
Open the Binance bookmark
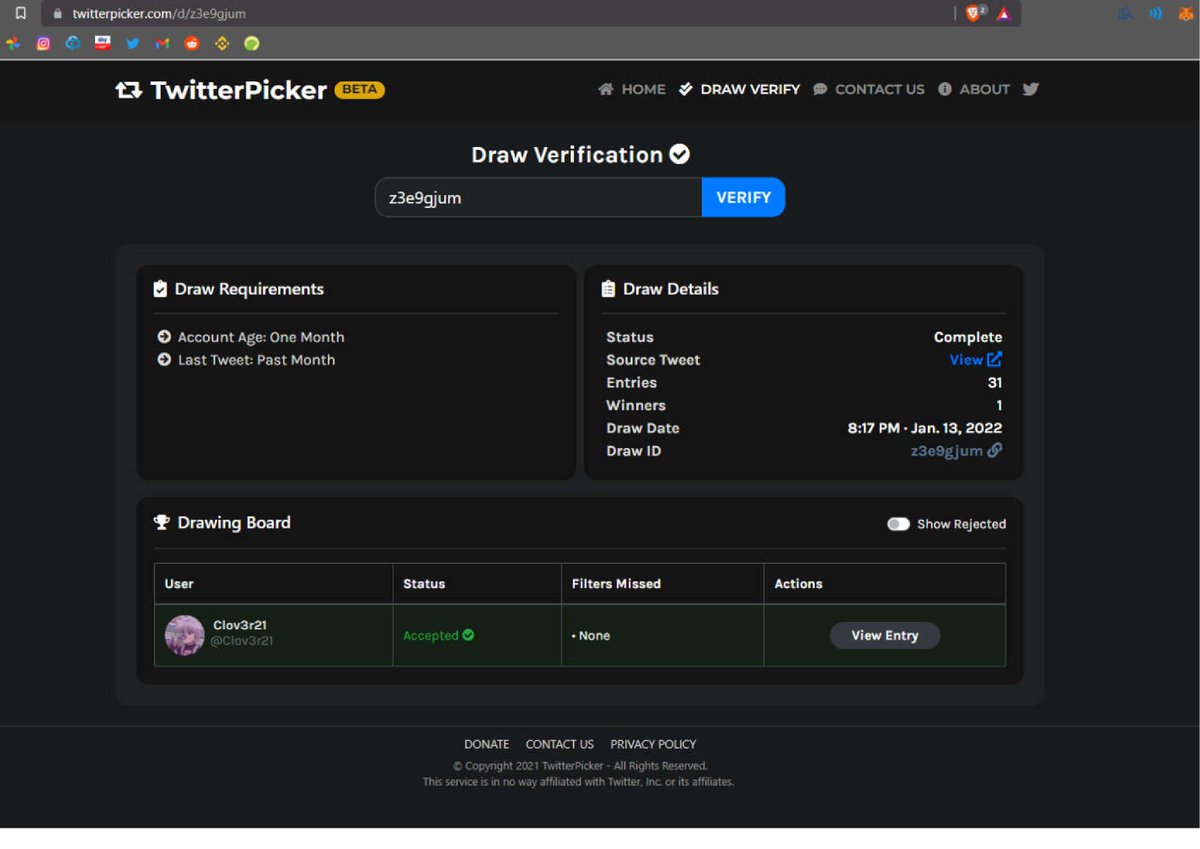(x=222, y=43)
